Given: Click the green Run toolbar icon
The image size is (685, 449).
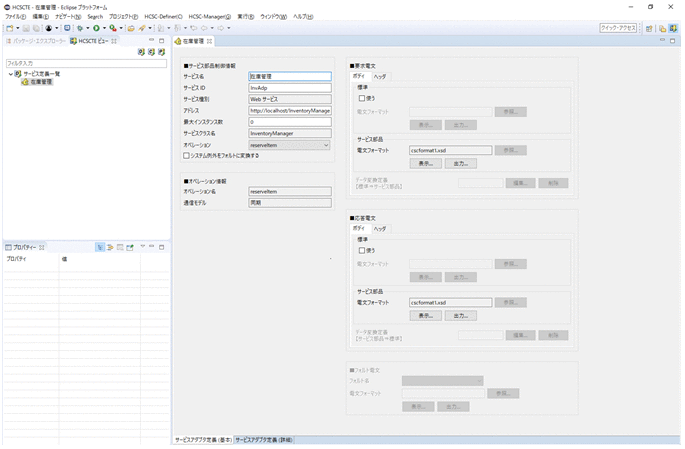Looking at the screenshot, I should click(96, 28).
